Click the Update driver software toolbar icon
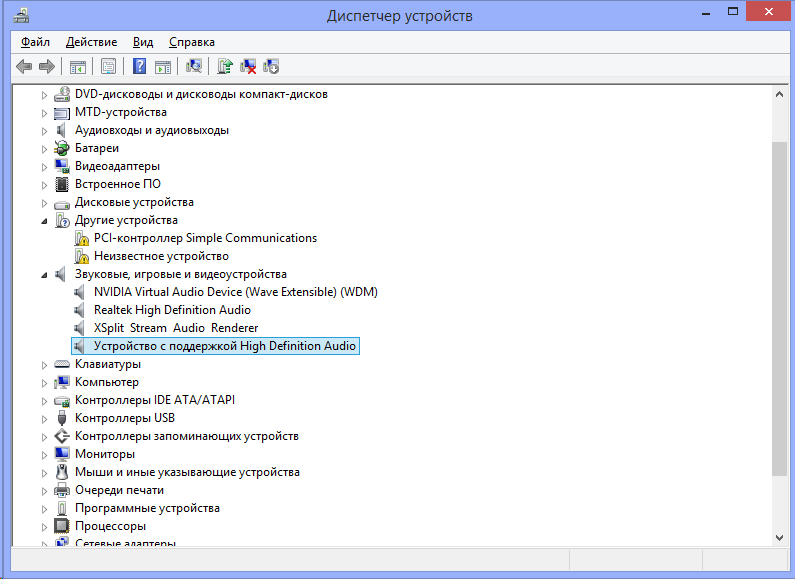 tap(225, 66)
